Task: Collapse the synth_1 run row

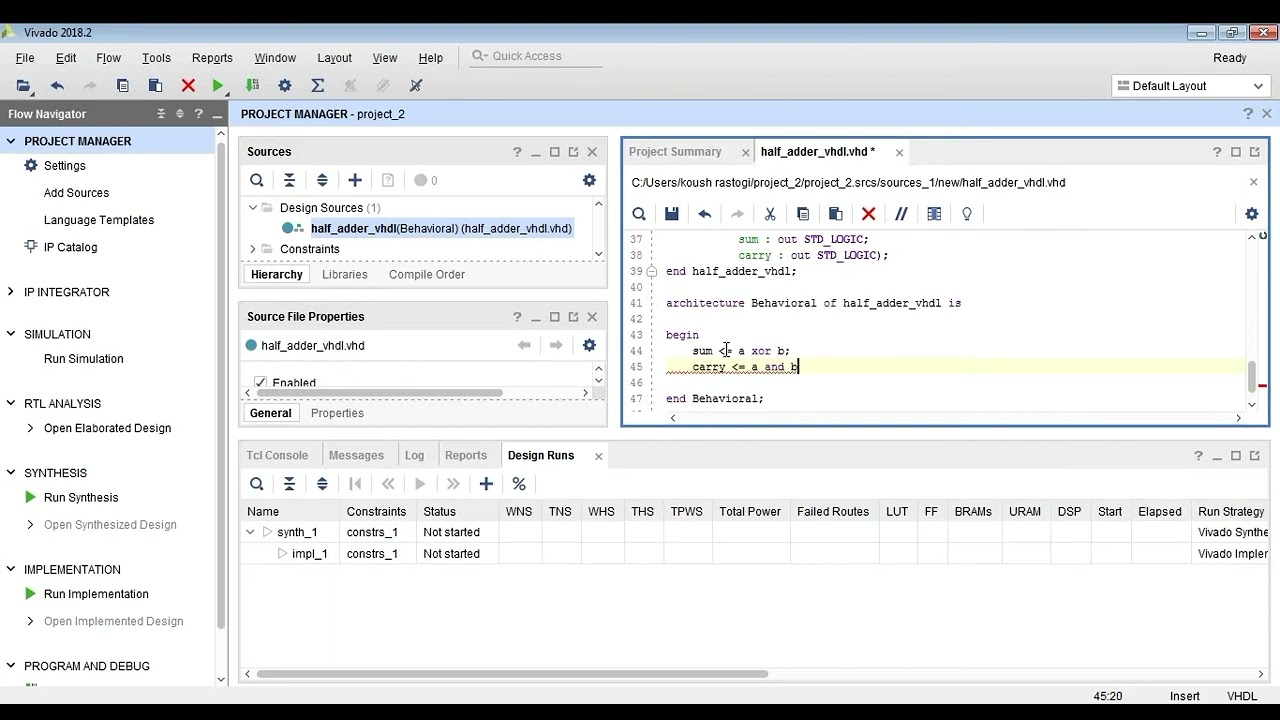Action: (x=250, y=532)
